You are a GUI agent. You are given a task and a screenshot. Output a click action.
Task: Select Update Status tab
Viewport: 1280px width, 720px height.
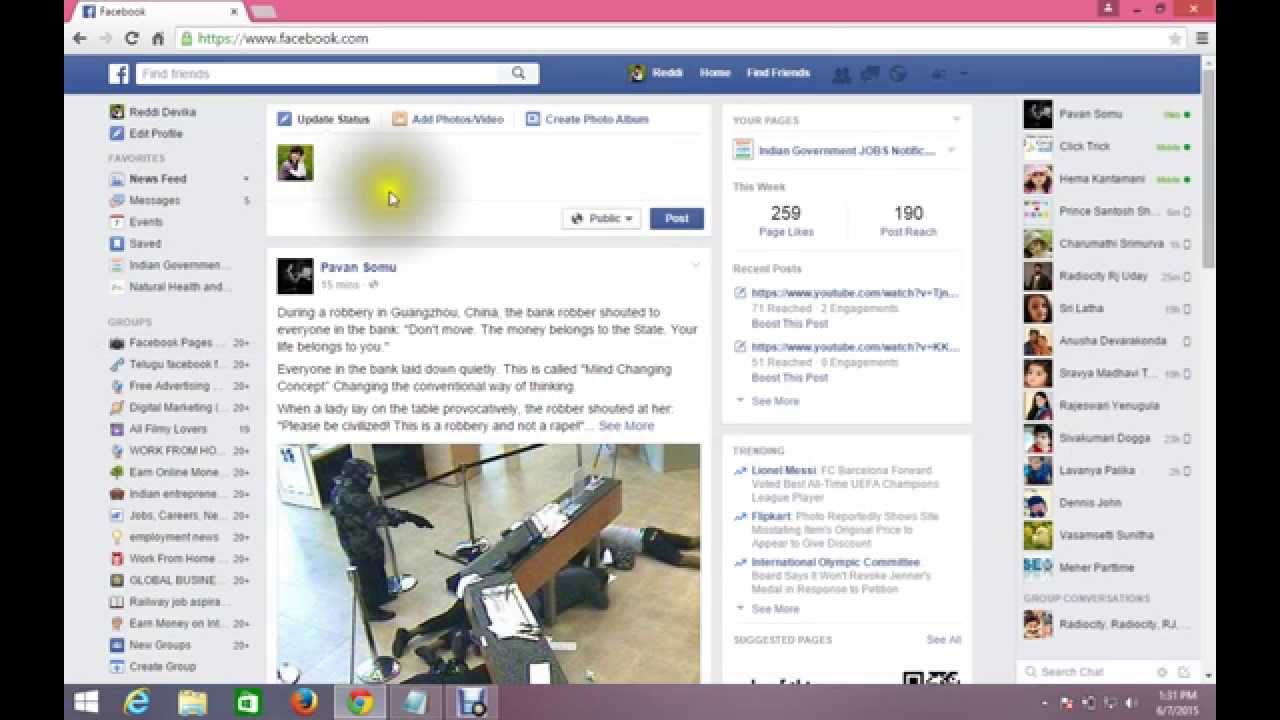click(324, 119)
